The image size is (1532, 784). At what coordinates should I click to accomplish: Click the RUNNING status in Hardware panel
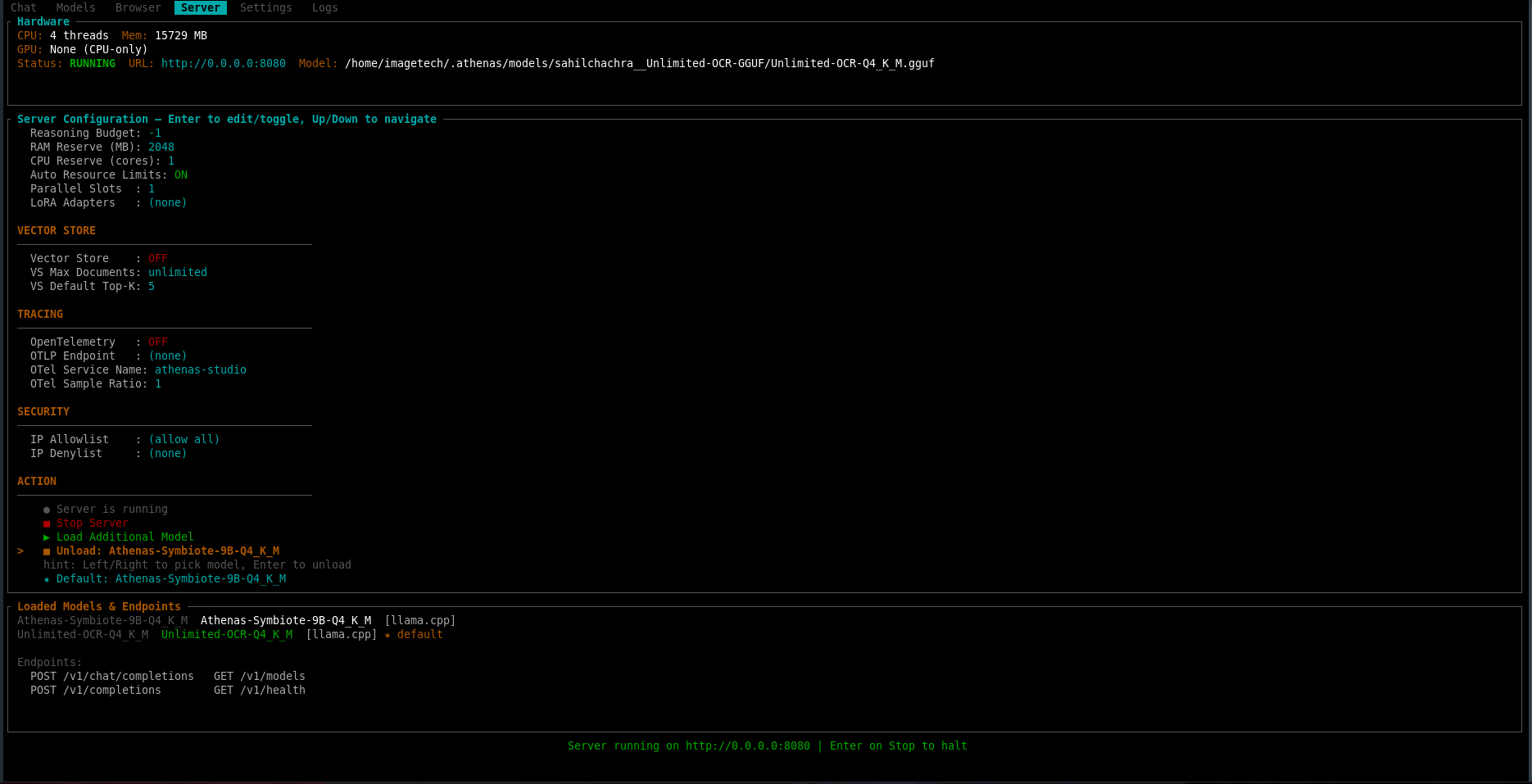(93, 64)
